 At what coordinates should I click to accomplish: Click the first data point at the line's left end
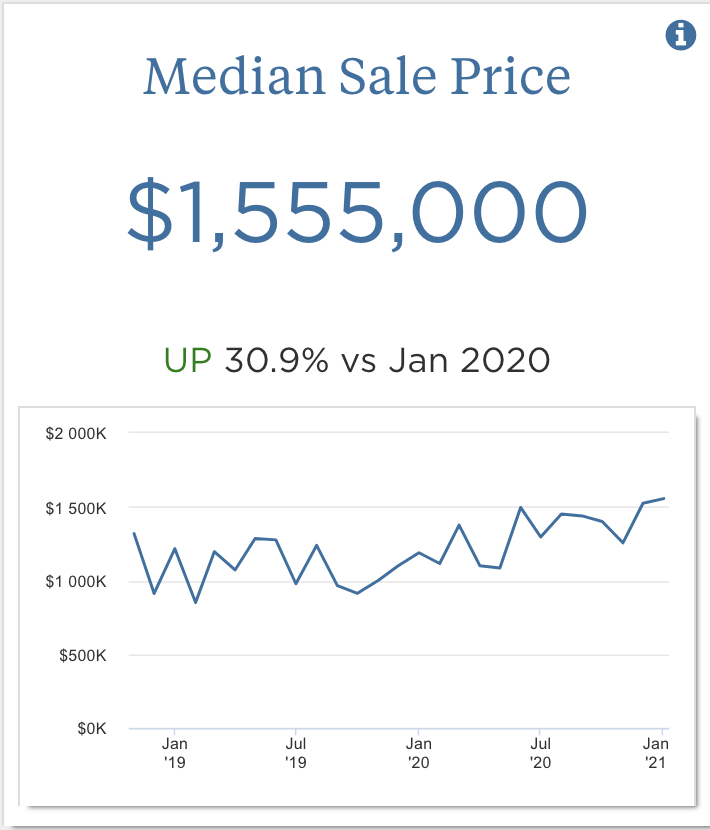(x=134, y=533)
